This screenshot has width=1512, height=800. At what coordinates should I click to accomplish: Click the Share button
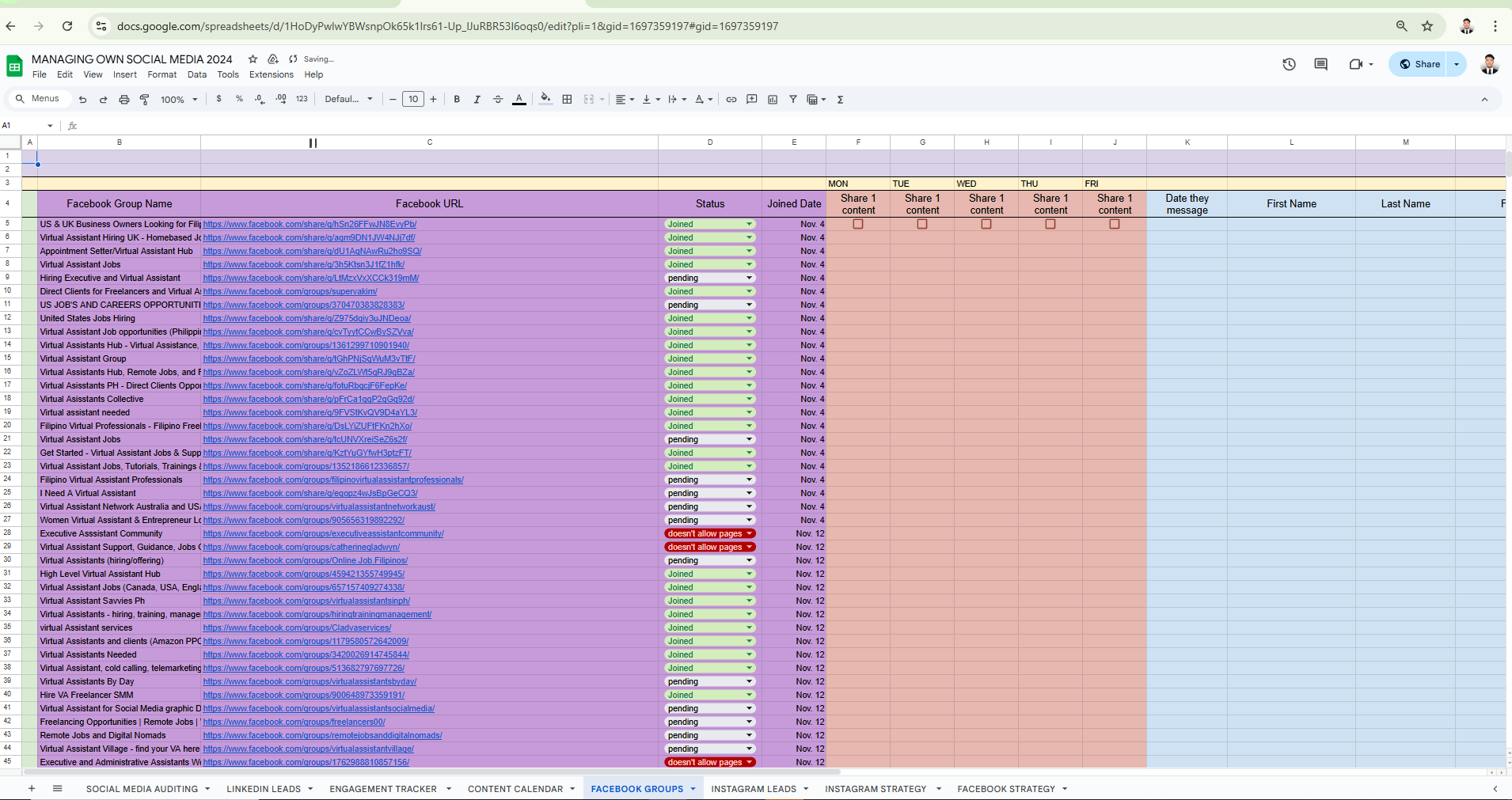1419,64
